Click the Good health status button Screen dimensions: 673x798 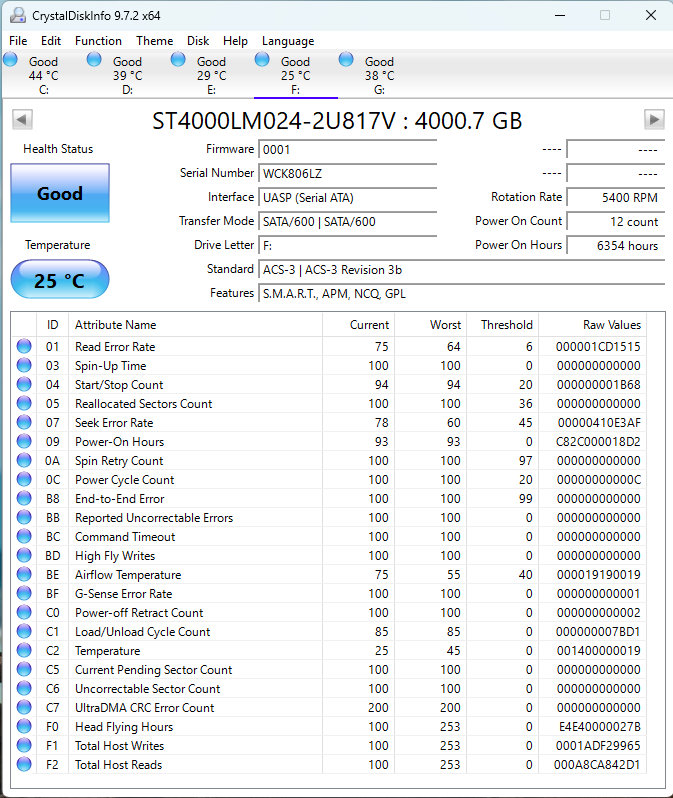pos(60,193)
